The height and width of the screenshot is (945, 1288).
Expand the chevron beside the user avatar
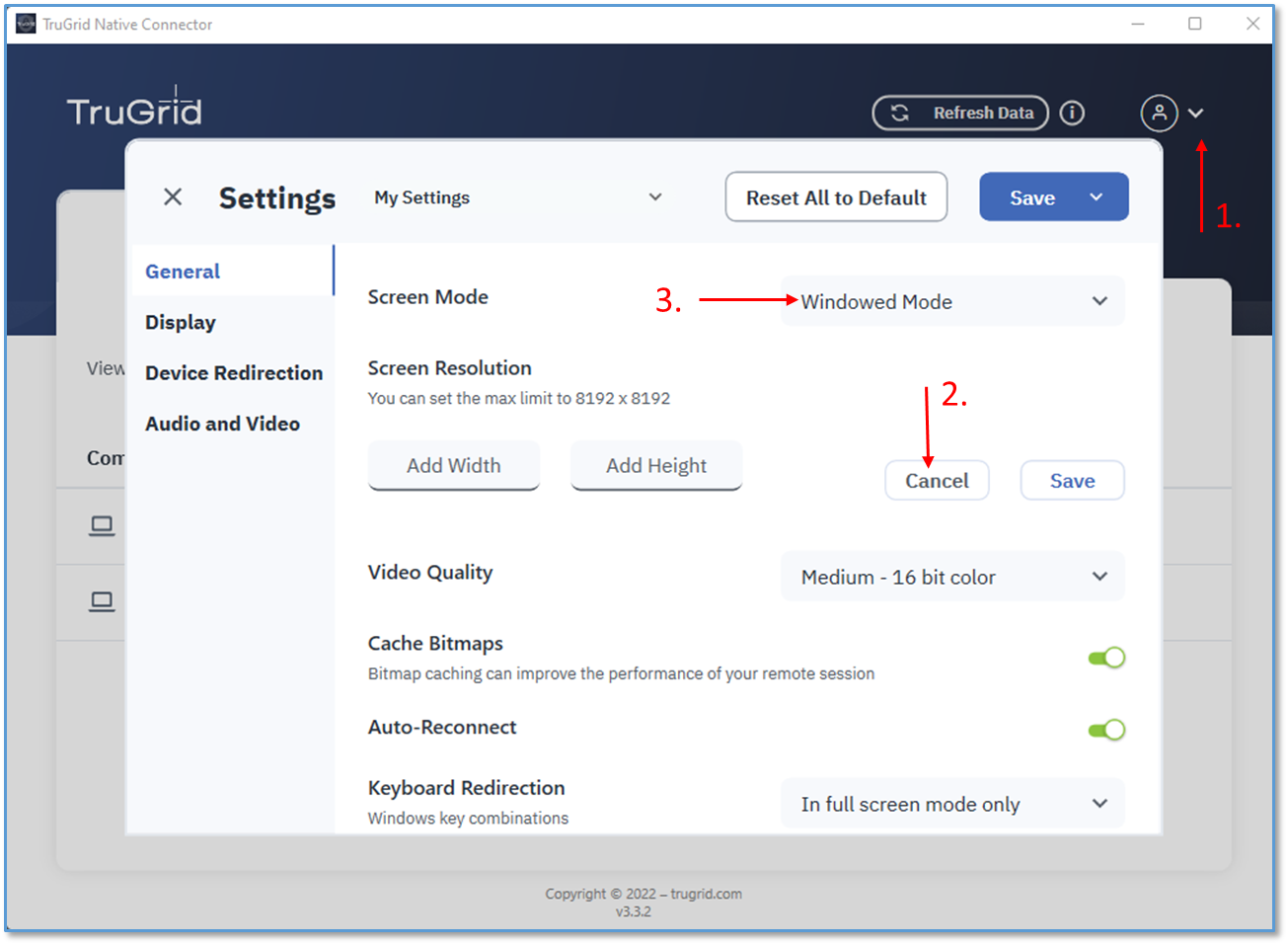point(1195,114)
